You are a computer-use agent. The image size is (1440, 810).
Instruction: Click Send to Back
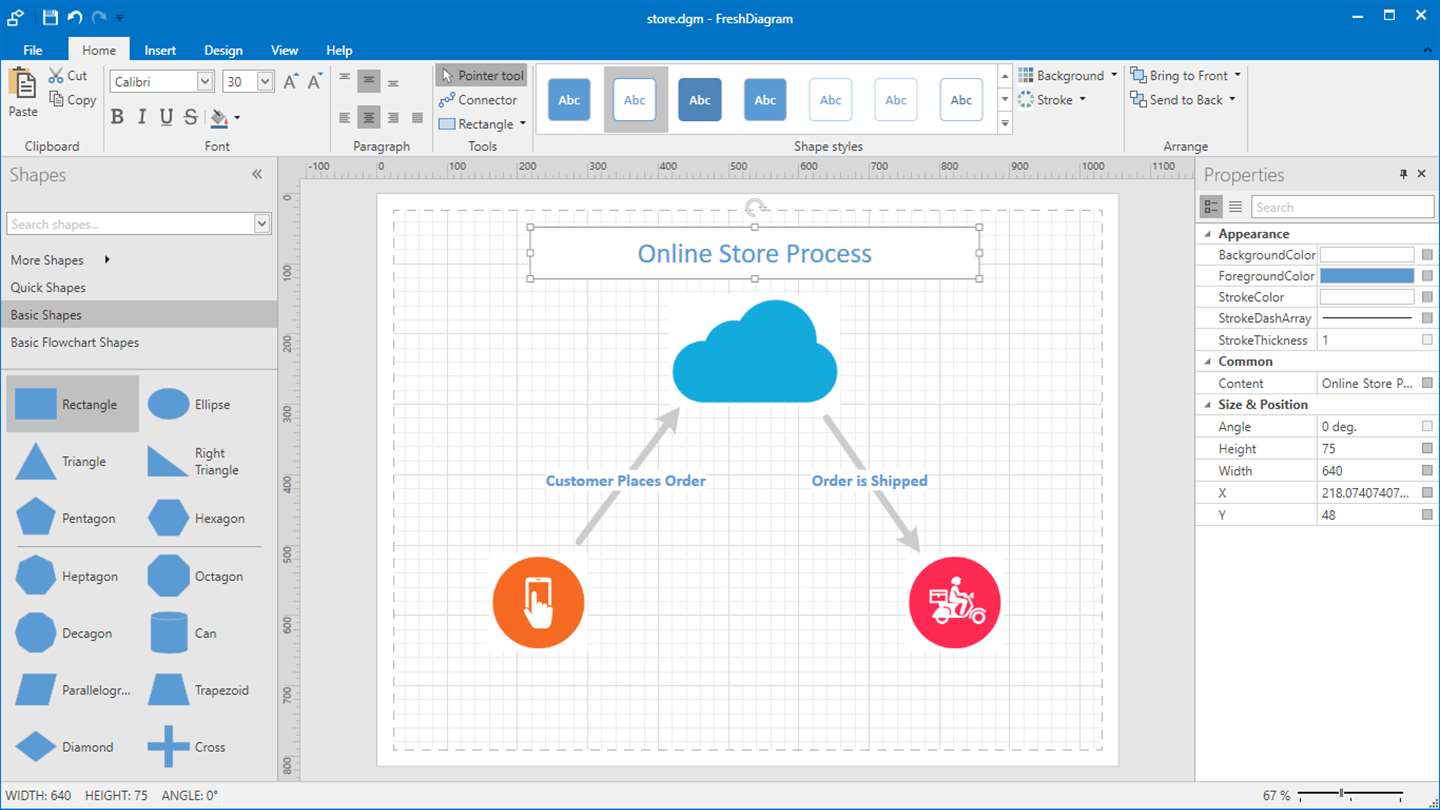pos(1183,100)
